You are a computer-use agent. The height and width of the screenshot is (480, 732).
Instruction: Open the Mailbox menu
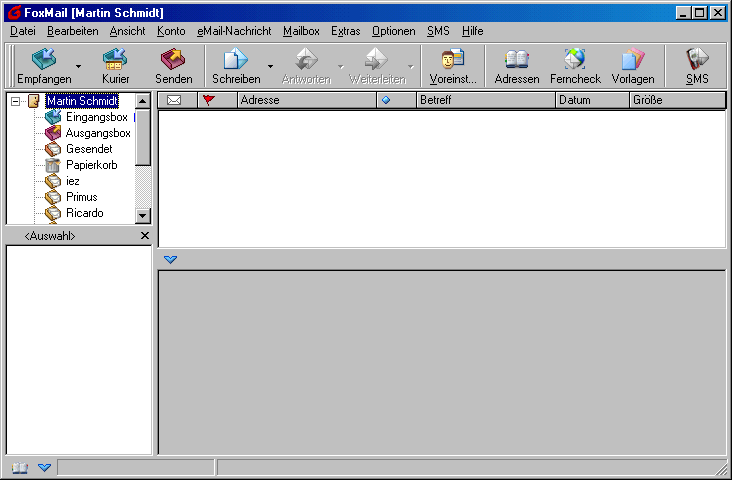pos(301,31)
